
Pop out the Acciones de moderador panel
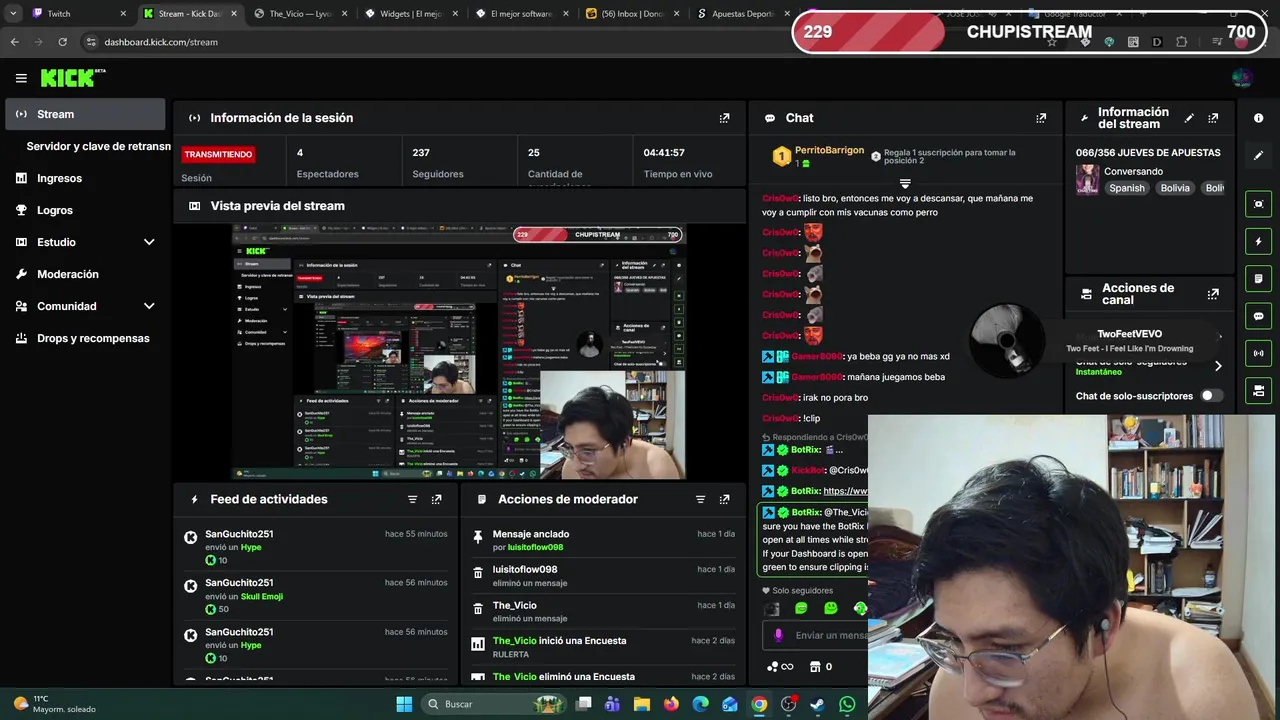pos(724,499)
